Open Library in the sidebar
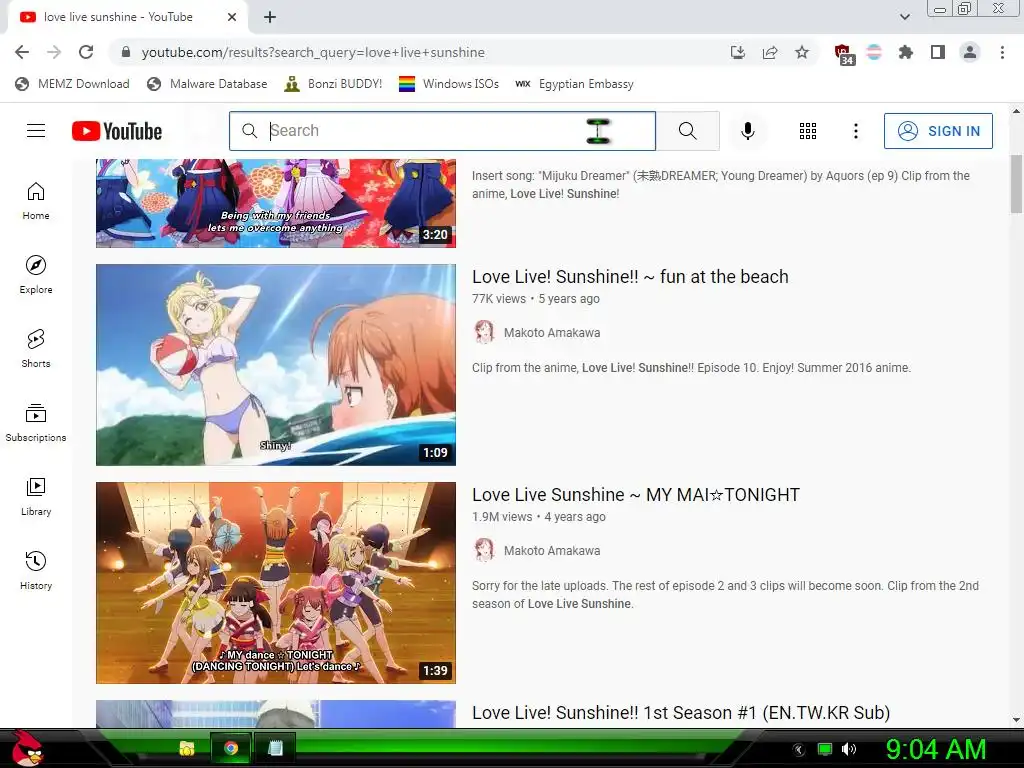This screenshot has height=768, width=1024. (36, 496)
